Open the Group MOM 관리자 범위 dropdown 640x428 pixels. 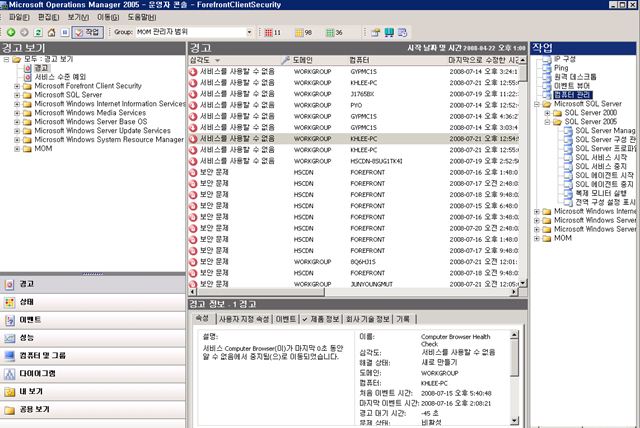(x=249, y=32)
